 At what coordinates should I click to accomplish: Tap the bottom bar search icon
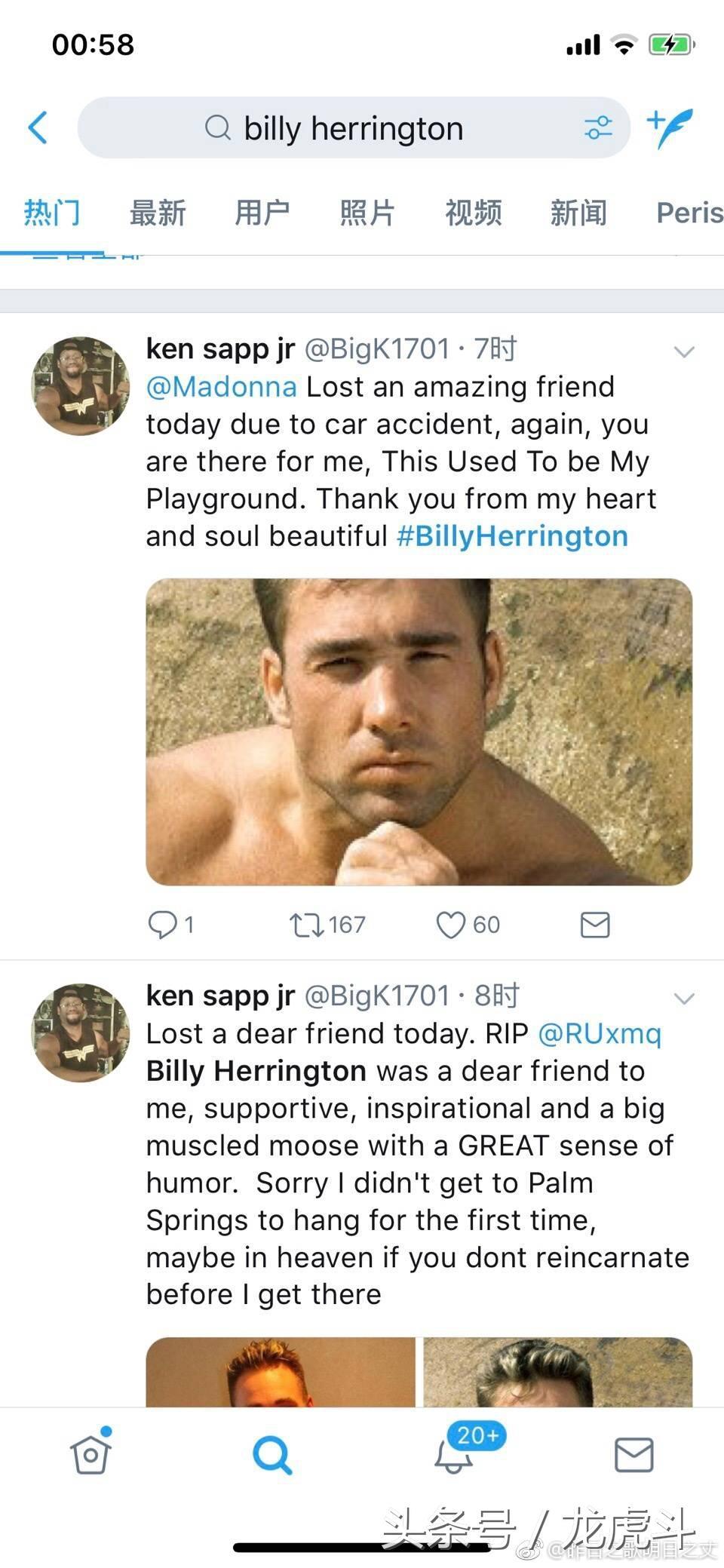pyautogui.click(x=272, y=1454)
